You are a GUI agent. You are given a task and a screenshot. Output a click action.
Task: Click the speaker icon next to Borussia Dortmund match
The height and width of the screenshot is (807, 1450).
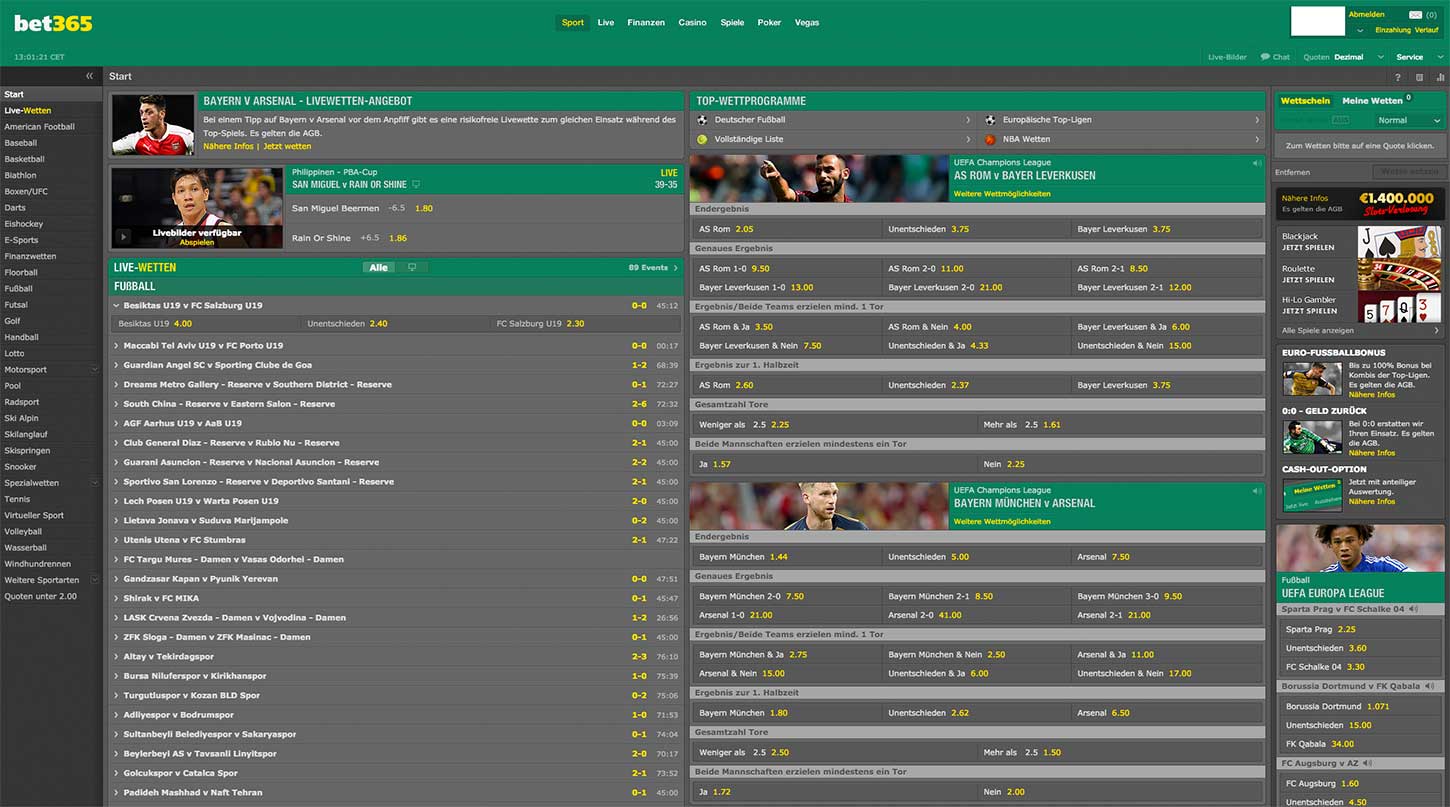1429,686
